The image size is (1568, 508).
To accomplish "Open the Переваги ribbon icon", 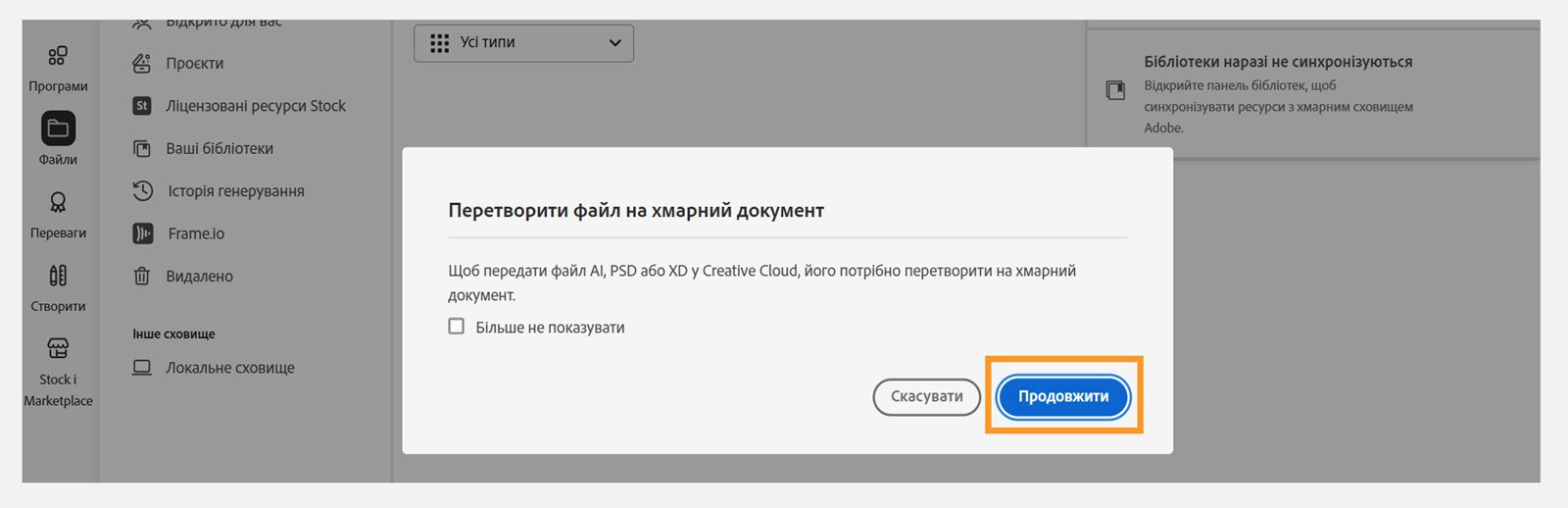I will coord(58,202).
